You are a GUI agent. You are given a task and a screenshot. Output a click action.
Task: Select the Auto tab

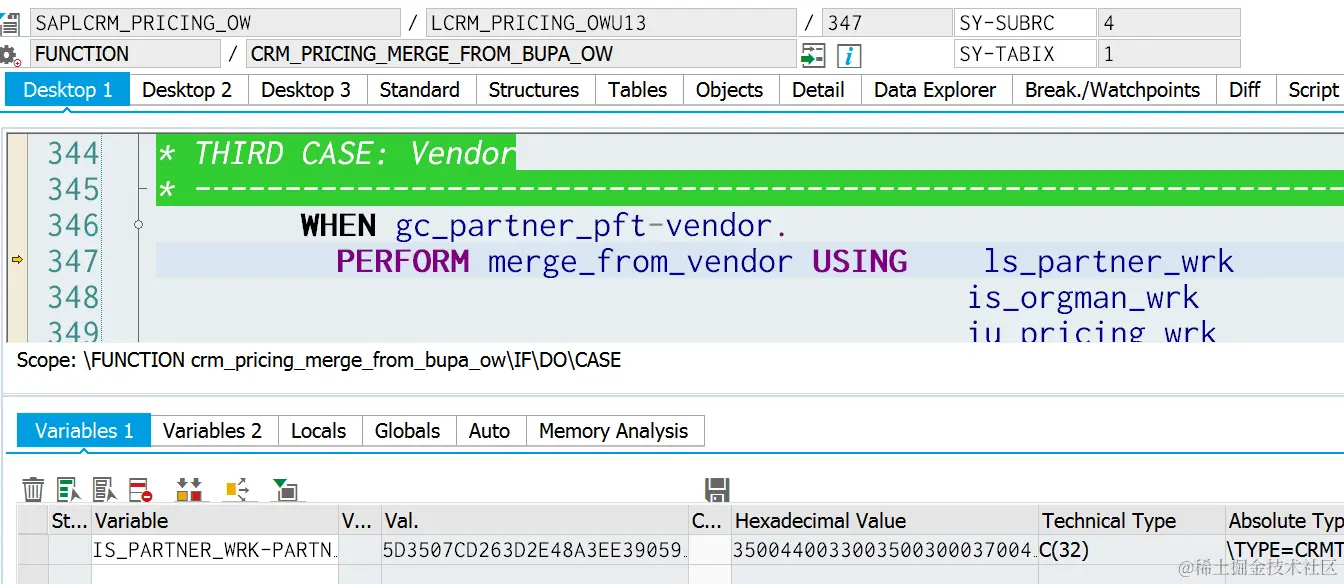coord(490,431)
